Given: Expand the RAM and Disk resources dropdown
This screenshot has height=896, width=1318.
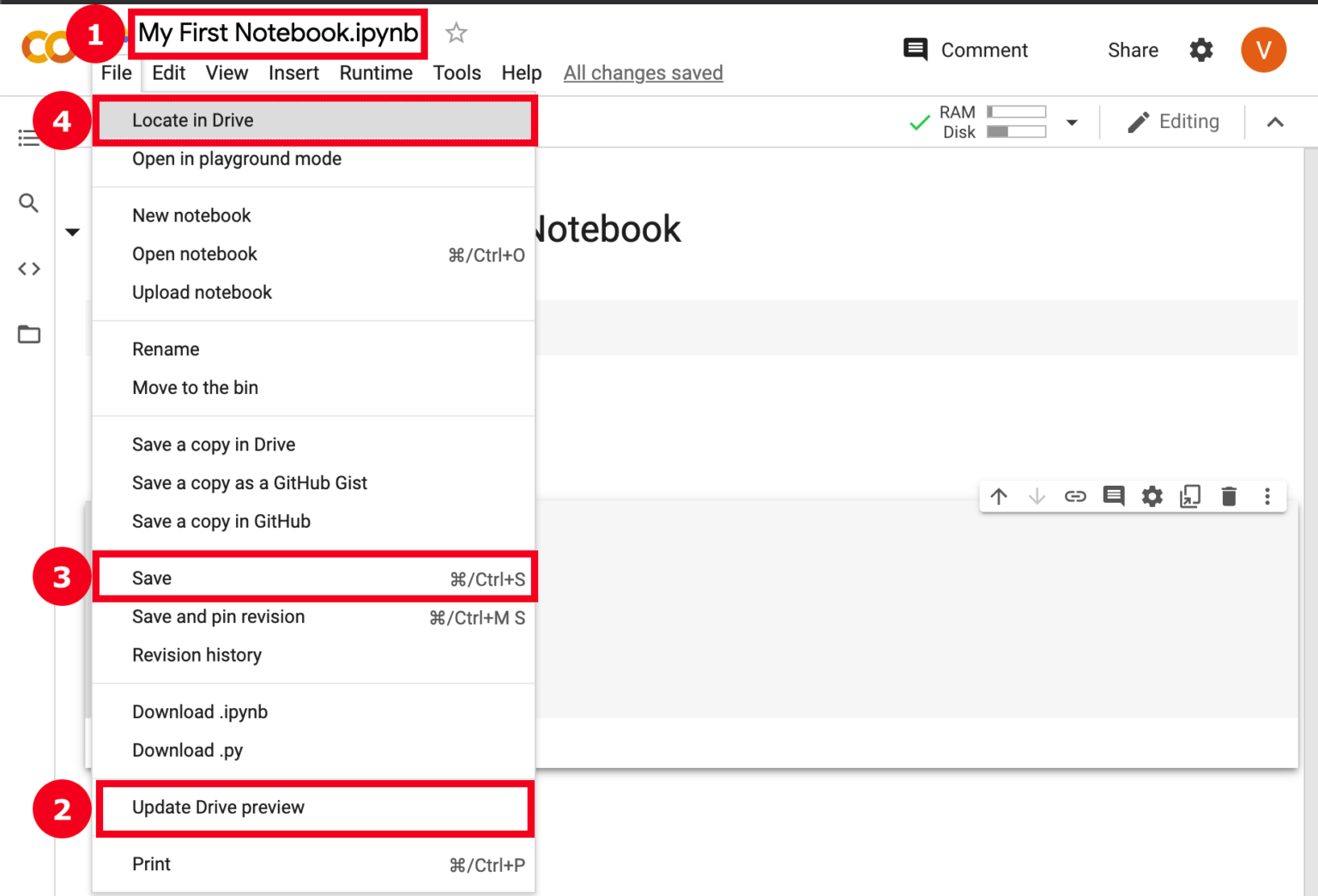Looking at the screenshot, I should pyautogui.click(x=1072, y=121).
